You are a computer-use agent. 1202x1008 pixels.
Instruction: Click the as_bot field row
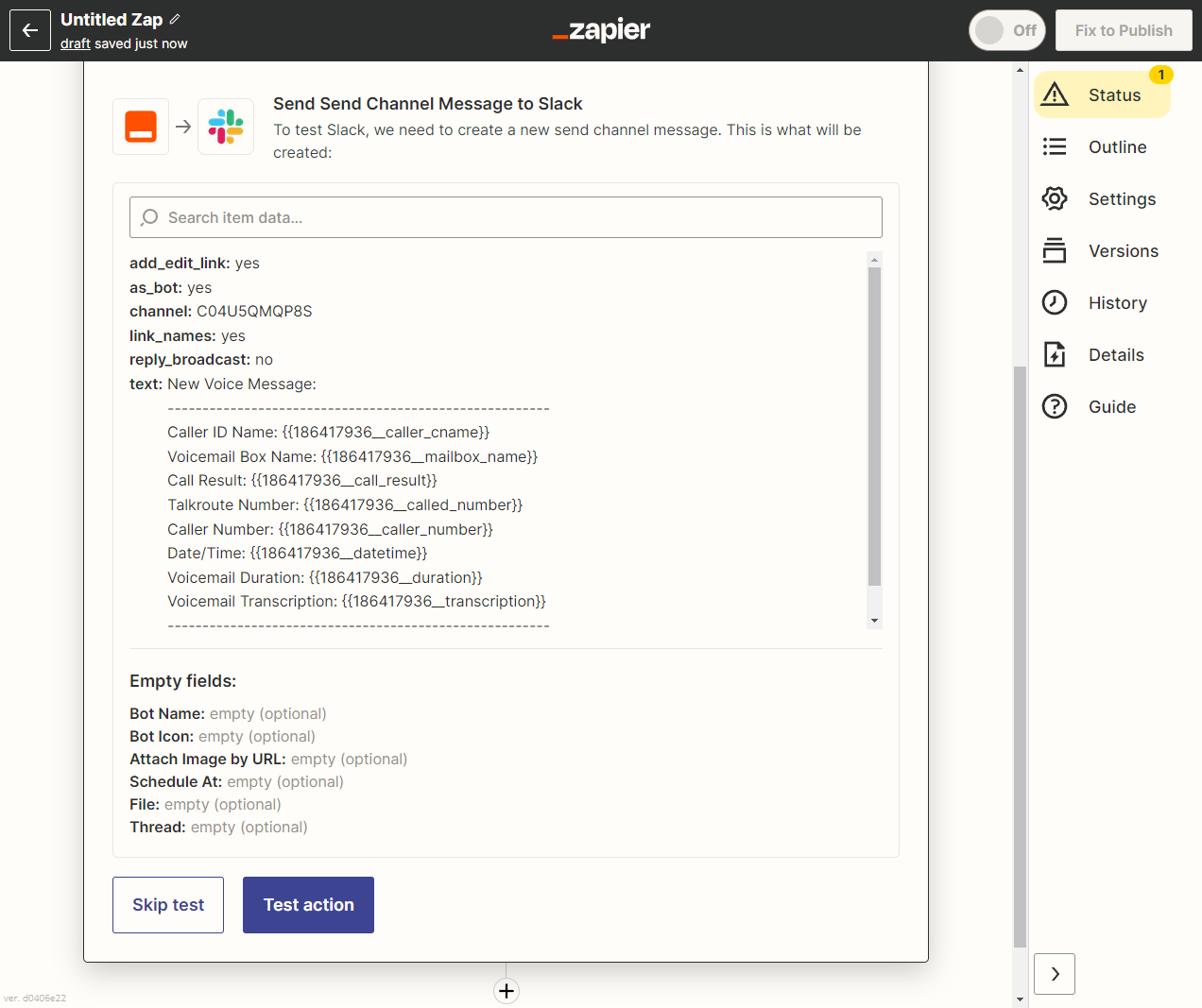click(x=171, y=288)
